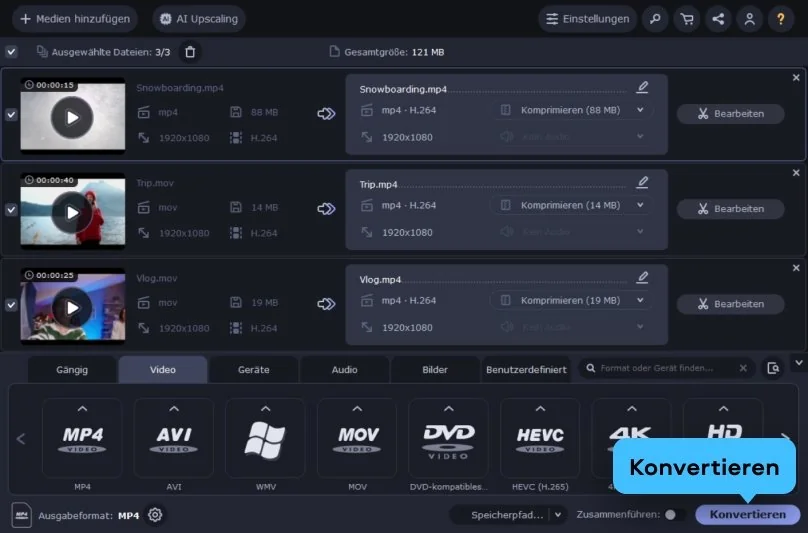The image size is (808, 533).
Task: Click the AI Upscaling button
Action: (x=199, y=19)
